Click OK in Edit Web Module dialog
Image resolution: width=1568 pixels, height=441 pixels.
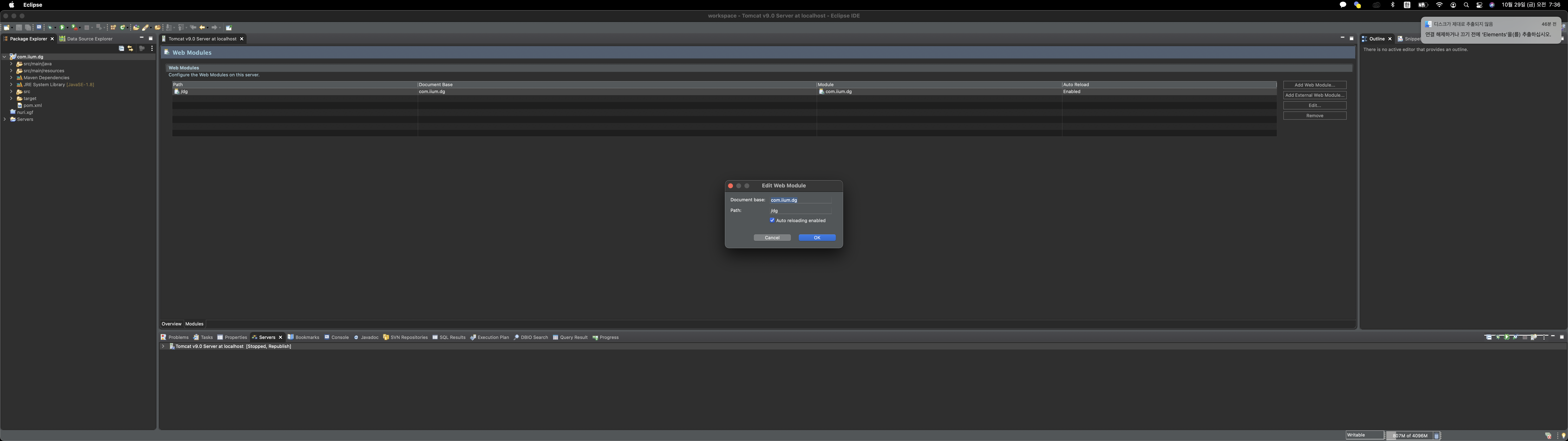tap(817, 238)
